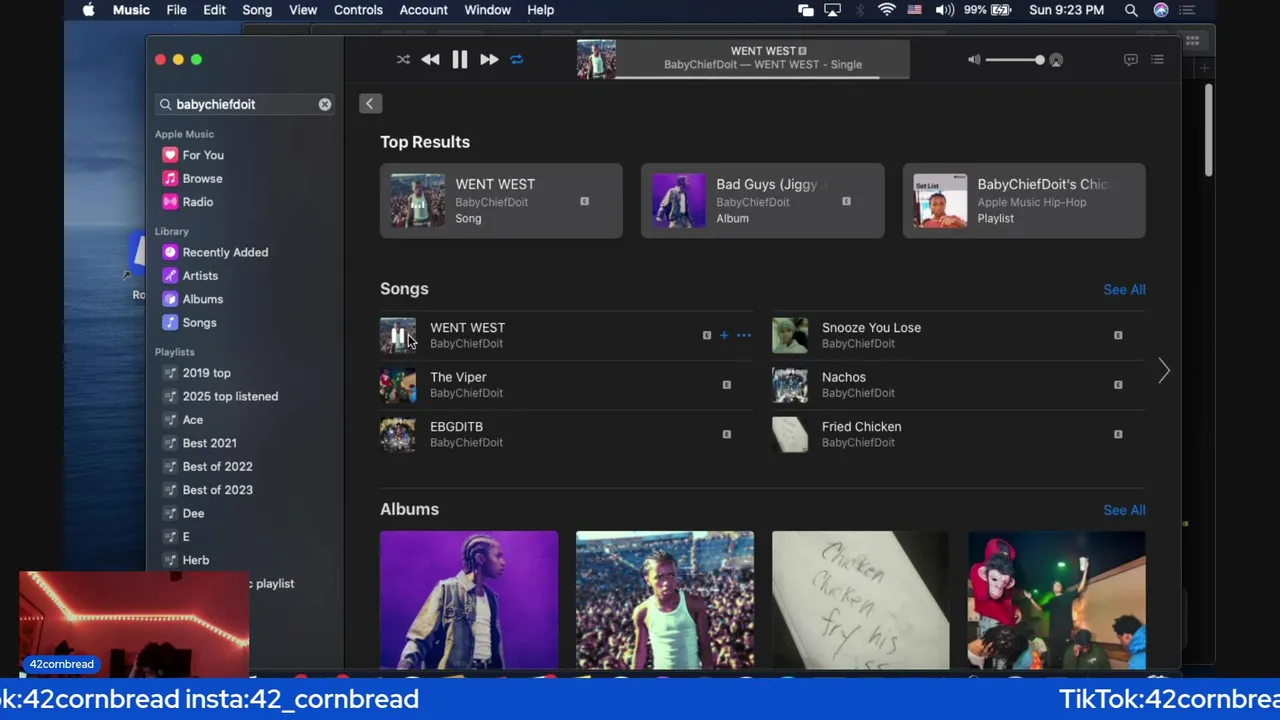
Task: Open the Song menu
Action: 257,10
